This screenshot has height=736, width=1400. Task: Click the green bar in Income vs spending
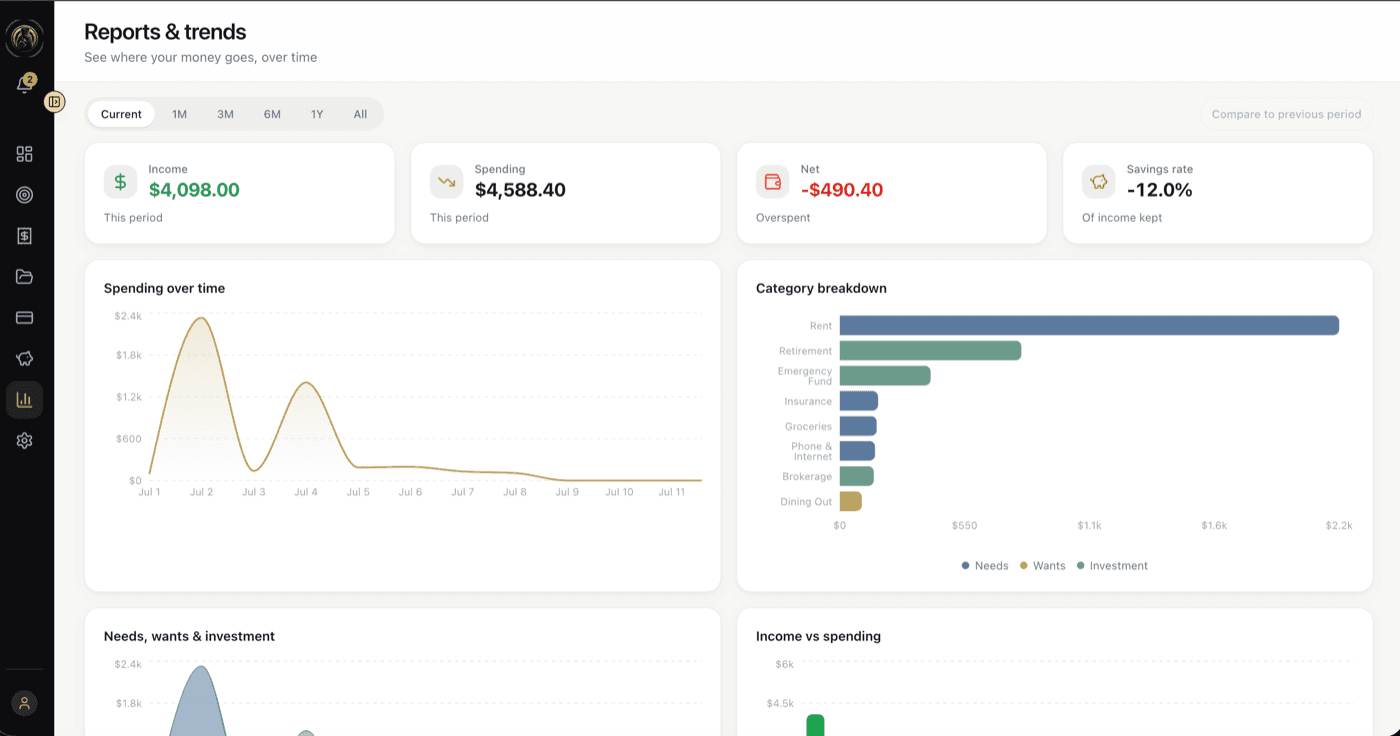815,725
